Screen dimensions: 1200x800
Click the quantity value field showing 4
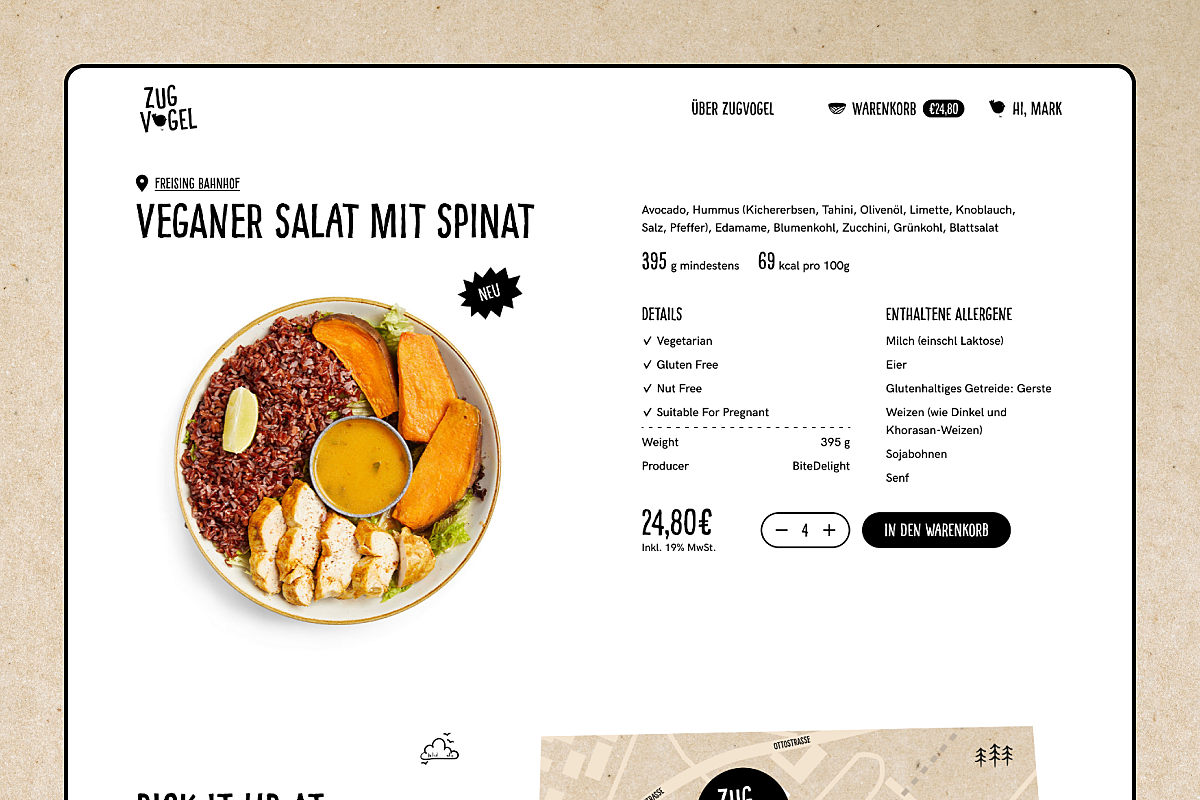805,530
